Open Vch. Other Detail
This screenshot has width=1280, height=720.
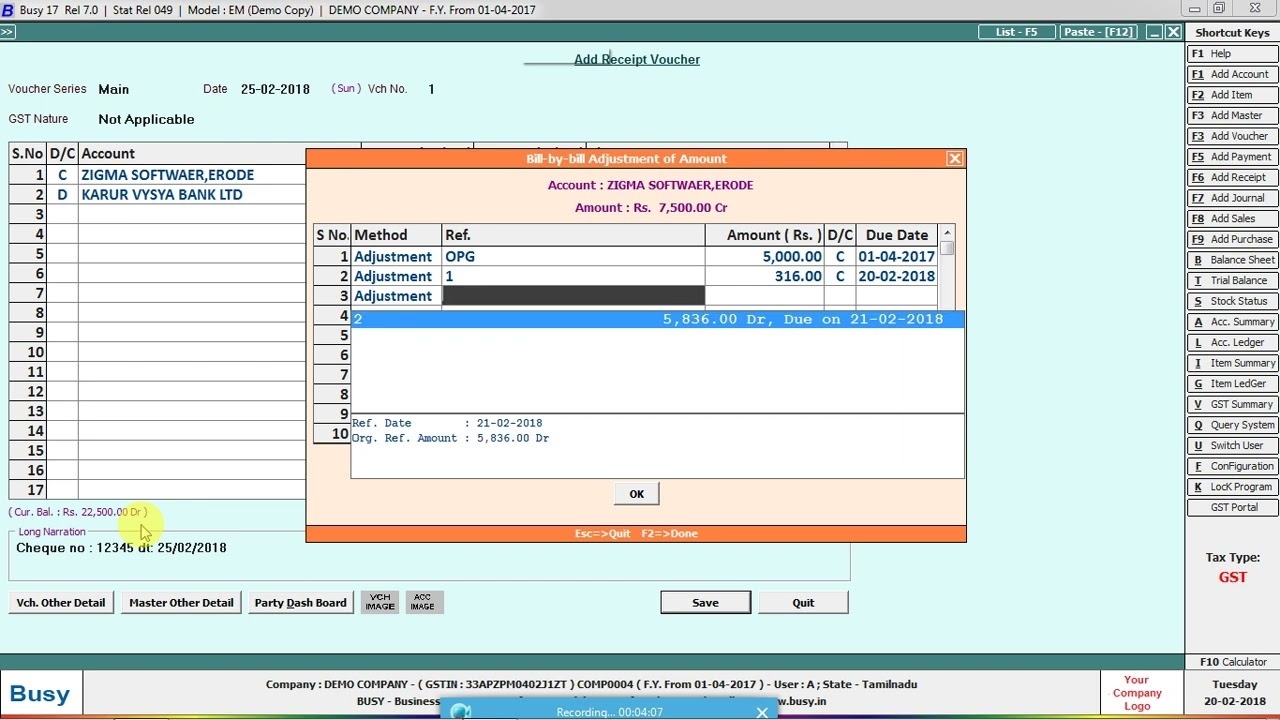61,603
